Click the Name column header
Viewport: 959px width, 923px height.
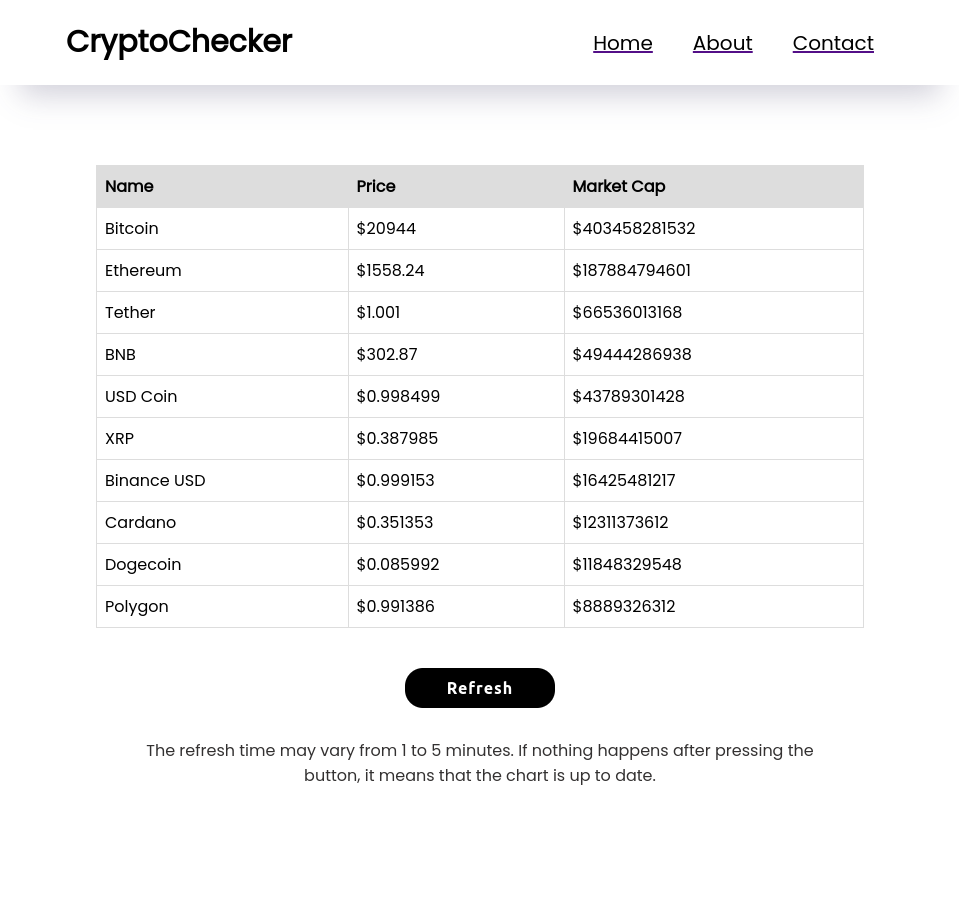pyautogui.click(x=129, y=186)
